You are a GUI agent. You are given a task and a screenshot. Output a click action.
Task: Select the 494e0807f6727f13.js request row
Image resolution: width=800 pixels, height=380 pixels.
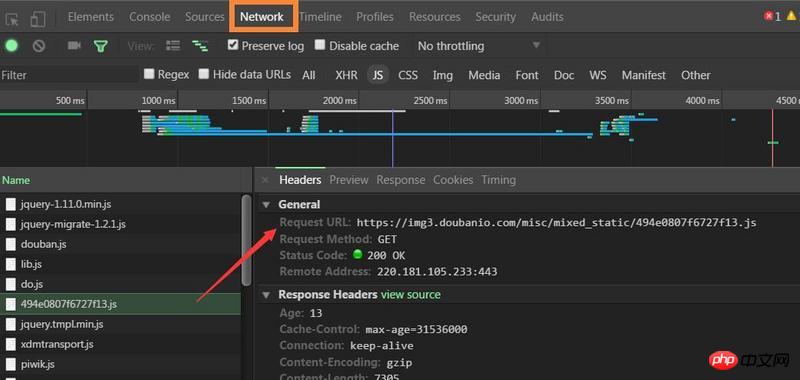(120, 304)
